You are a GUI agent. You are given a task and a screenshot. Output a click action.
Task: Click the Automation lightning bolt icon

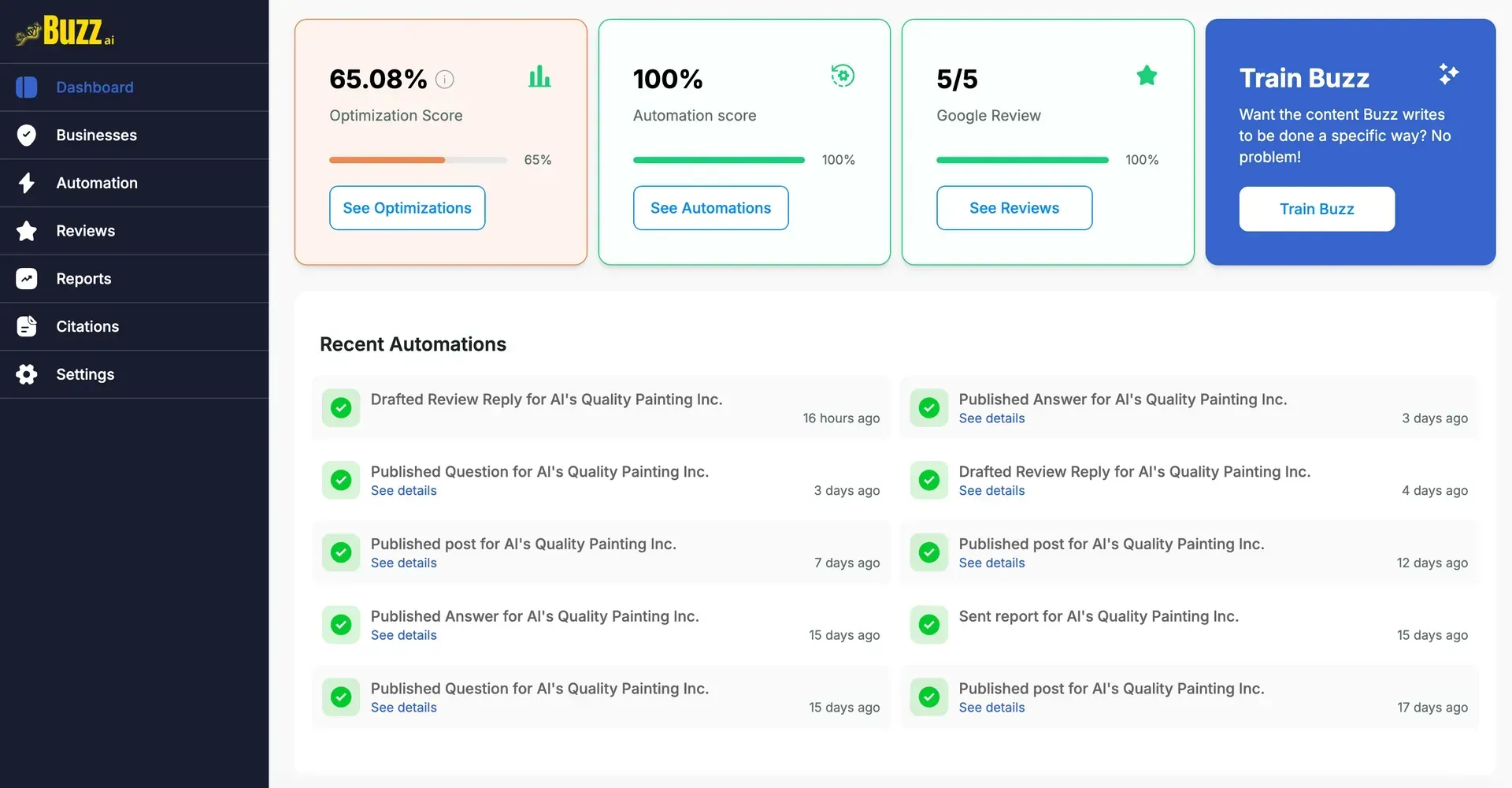pos(27,183)
